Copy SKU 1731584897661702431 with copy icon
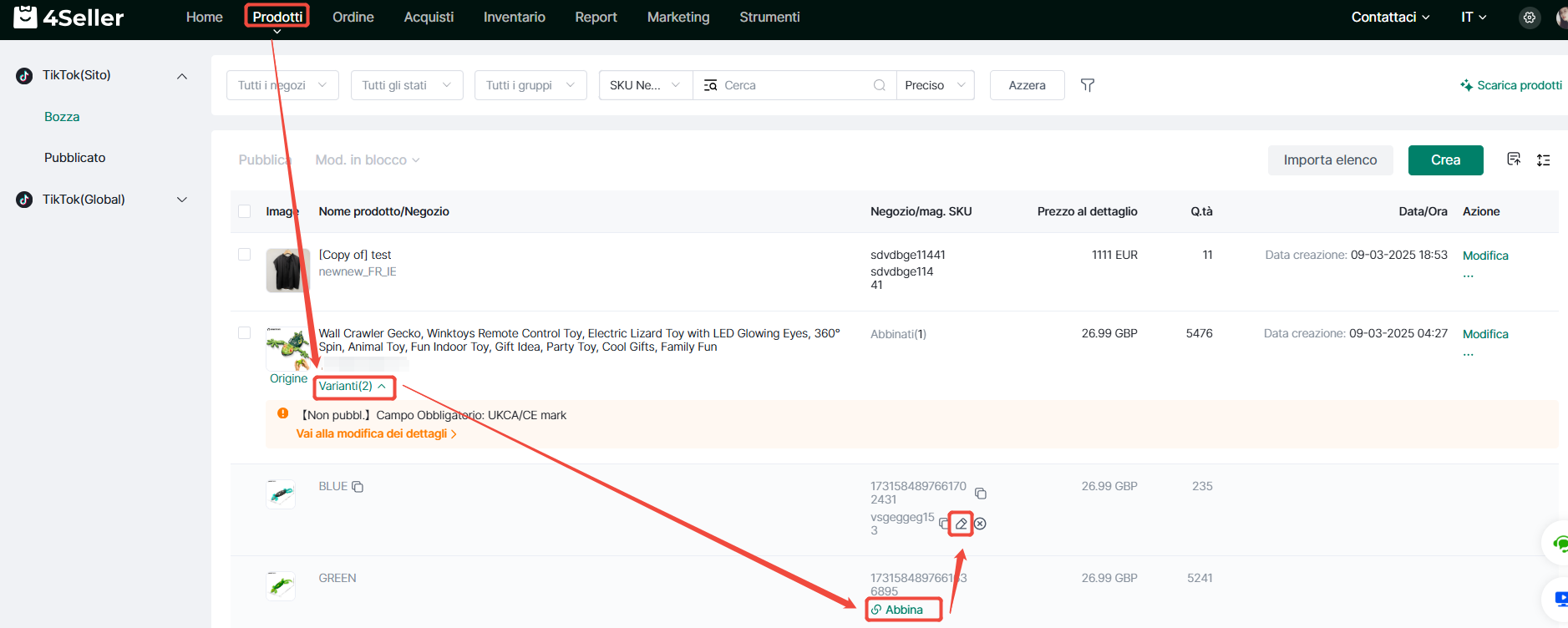 pos(981,494)
